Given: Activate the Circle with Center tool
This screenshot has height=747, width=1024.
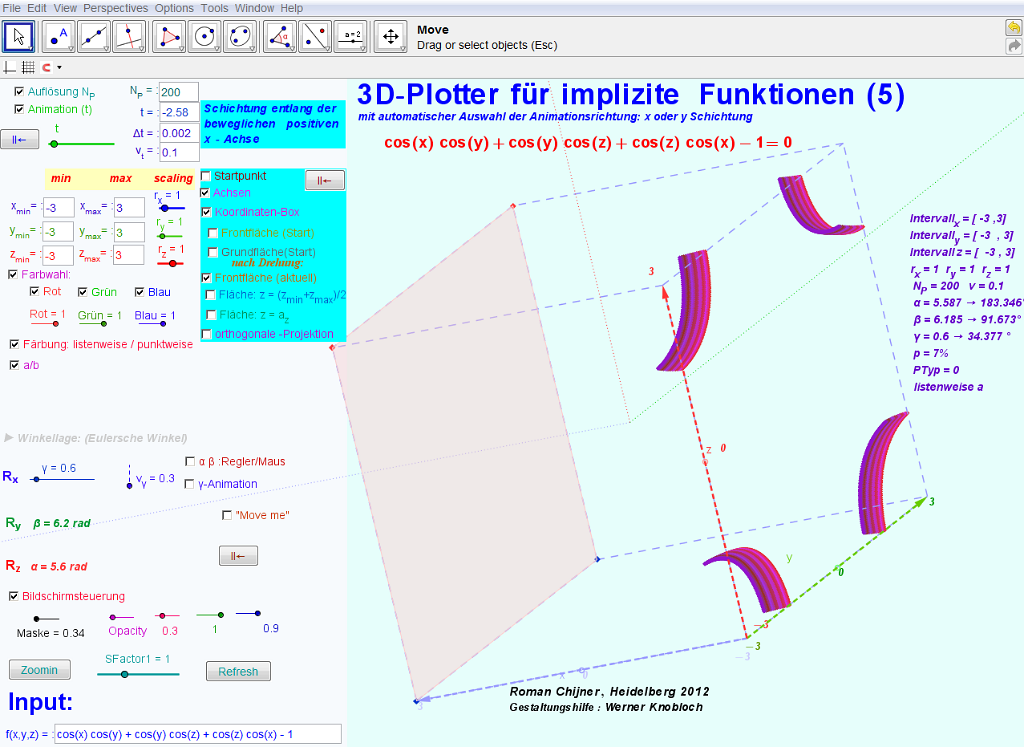Looking at the screenshot, I should tap(205, 37).
